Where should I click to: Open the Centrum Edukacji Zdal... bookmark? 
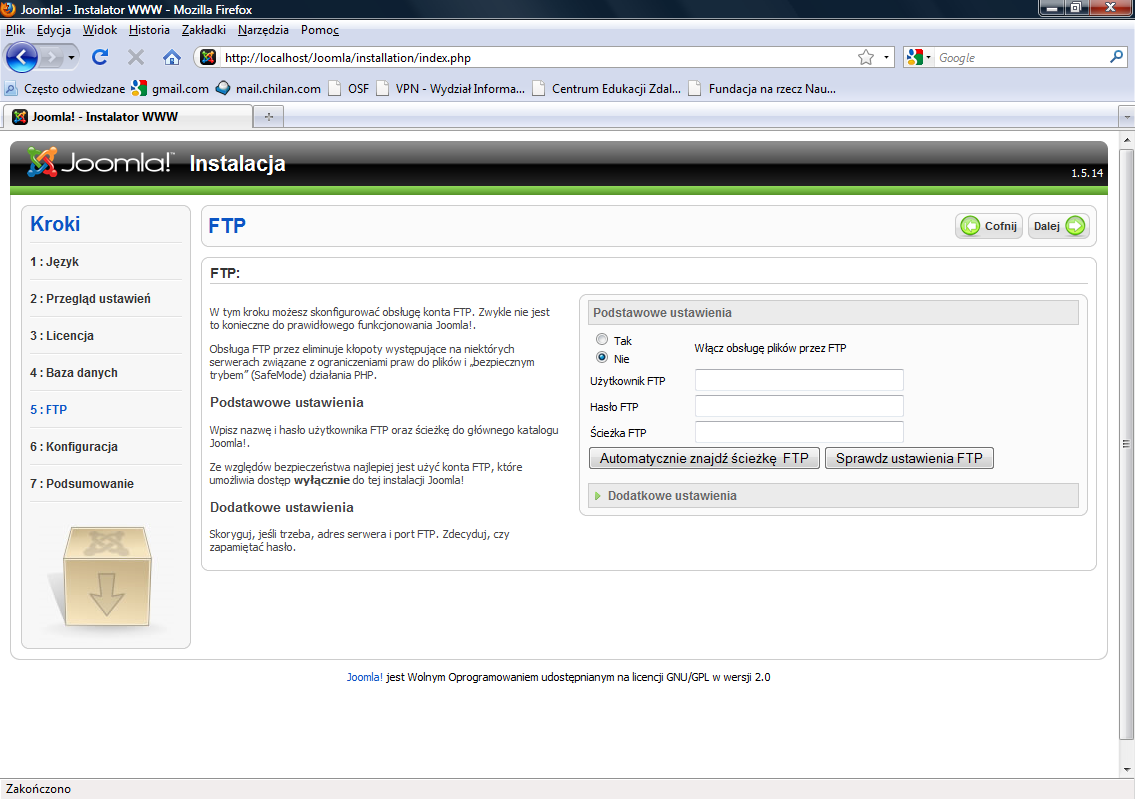click(x=607, y=88)
